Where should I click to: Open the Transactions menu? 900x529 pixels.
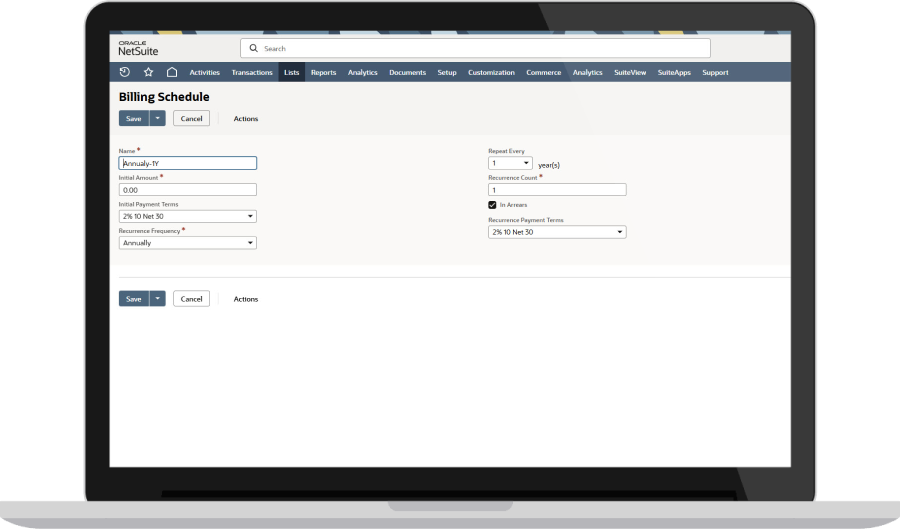tap(251, 72)
